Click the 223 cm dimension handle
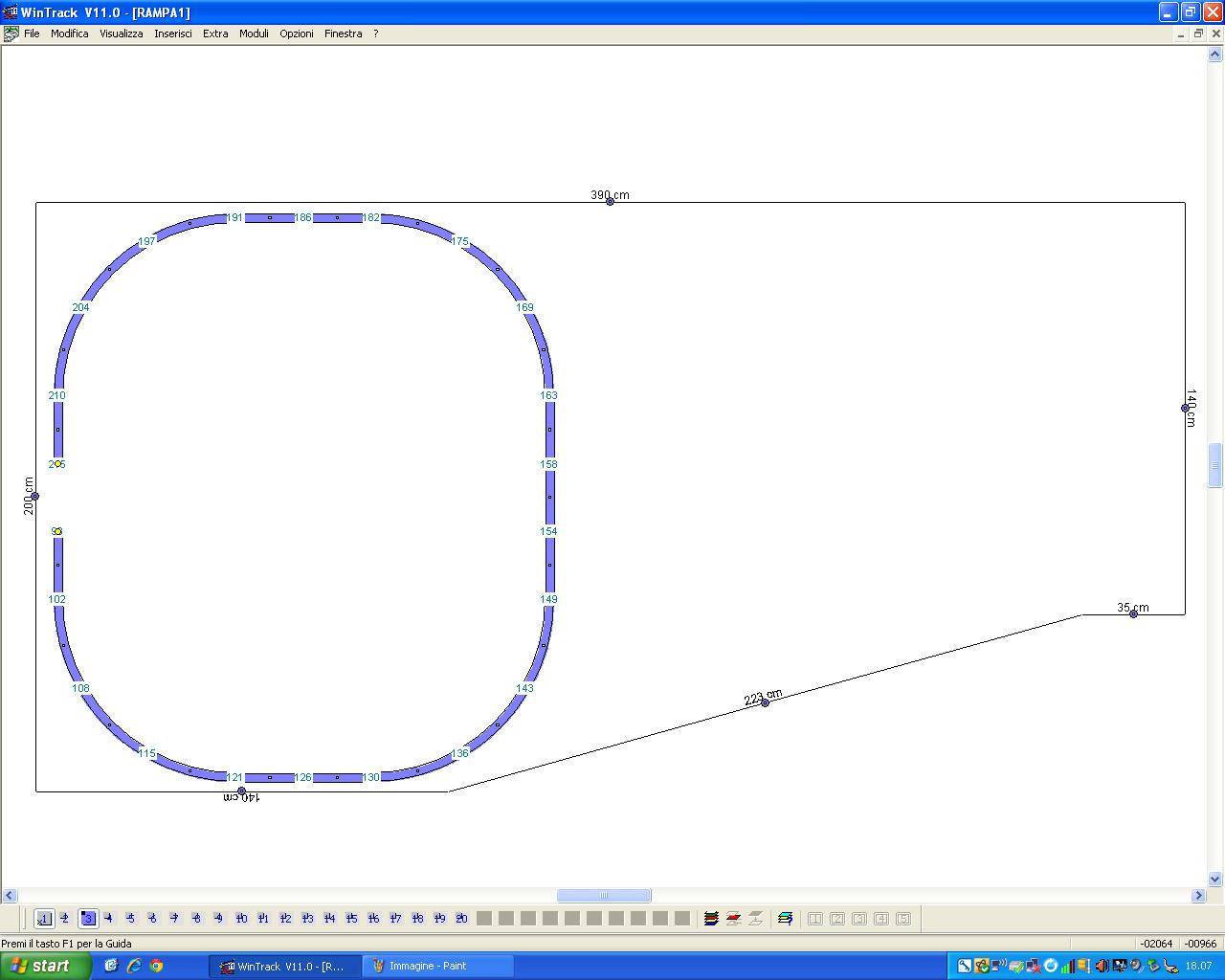This screenshot has width=1225, height=980. (765, 702)
